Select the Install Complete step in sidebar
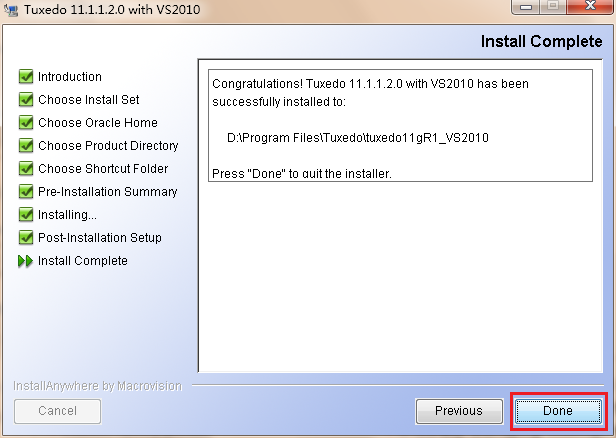The height and width of the screenshot is (438, 616). (83, 261)
